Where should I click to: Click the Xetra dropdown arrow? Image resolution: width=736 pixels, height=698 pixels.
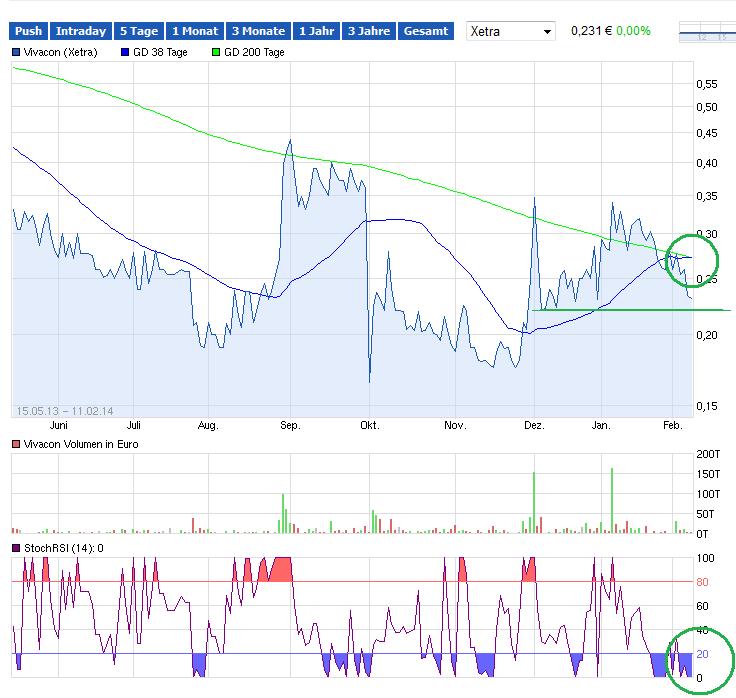(x=547, y=32)
